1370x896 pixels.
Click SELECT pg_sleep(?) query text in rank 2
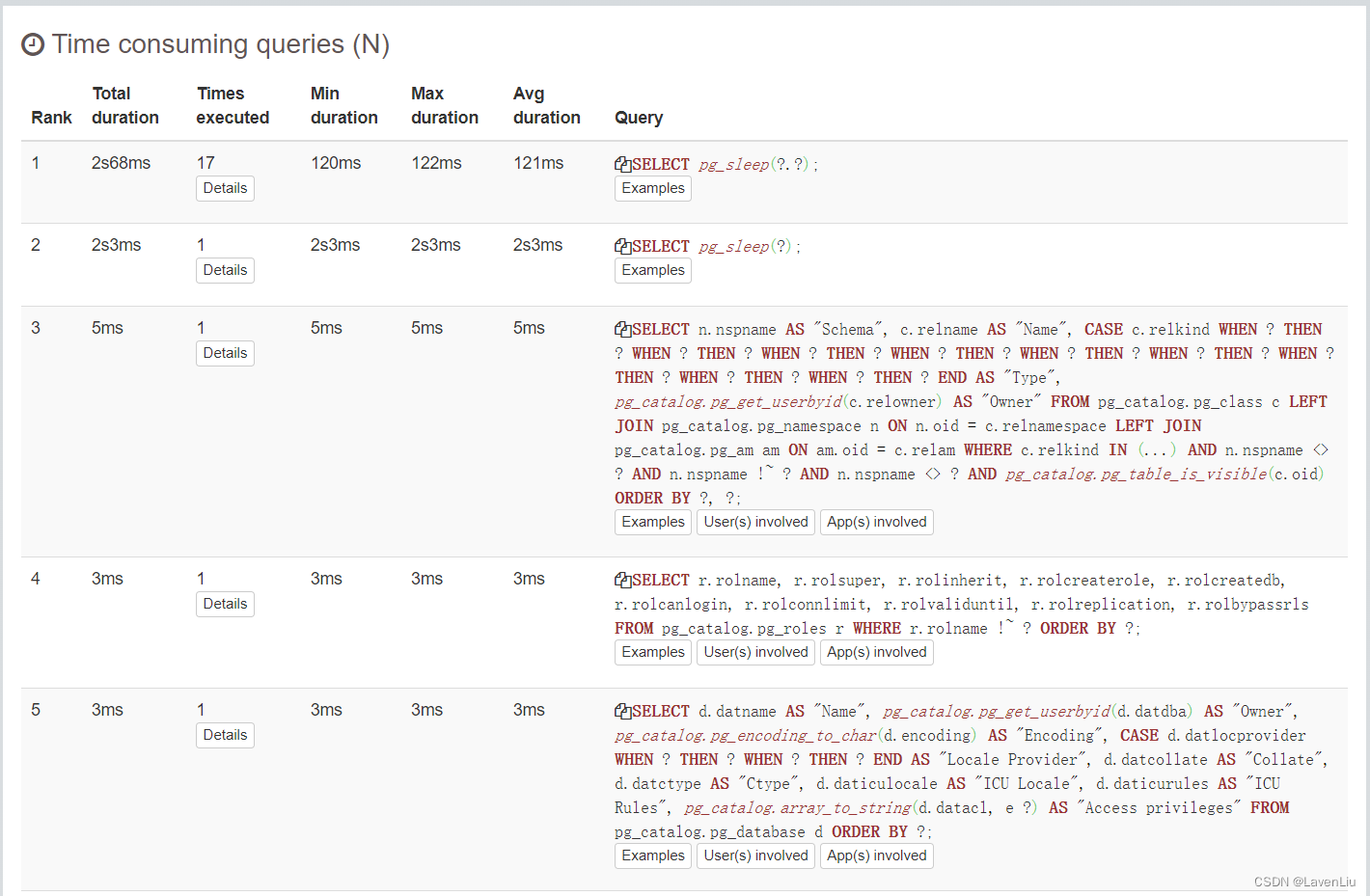click(716, 247)
